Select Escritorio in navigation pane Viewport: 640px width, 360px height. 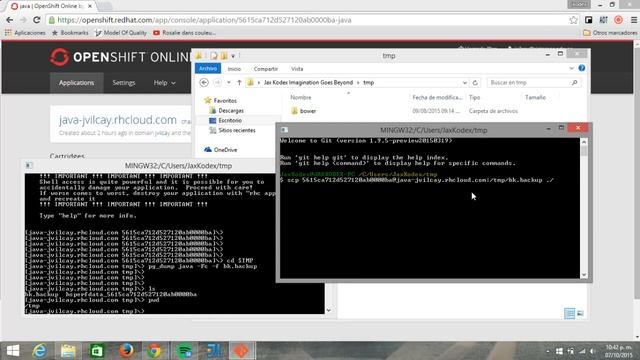click(226, 120)
